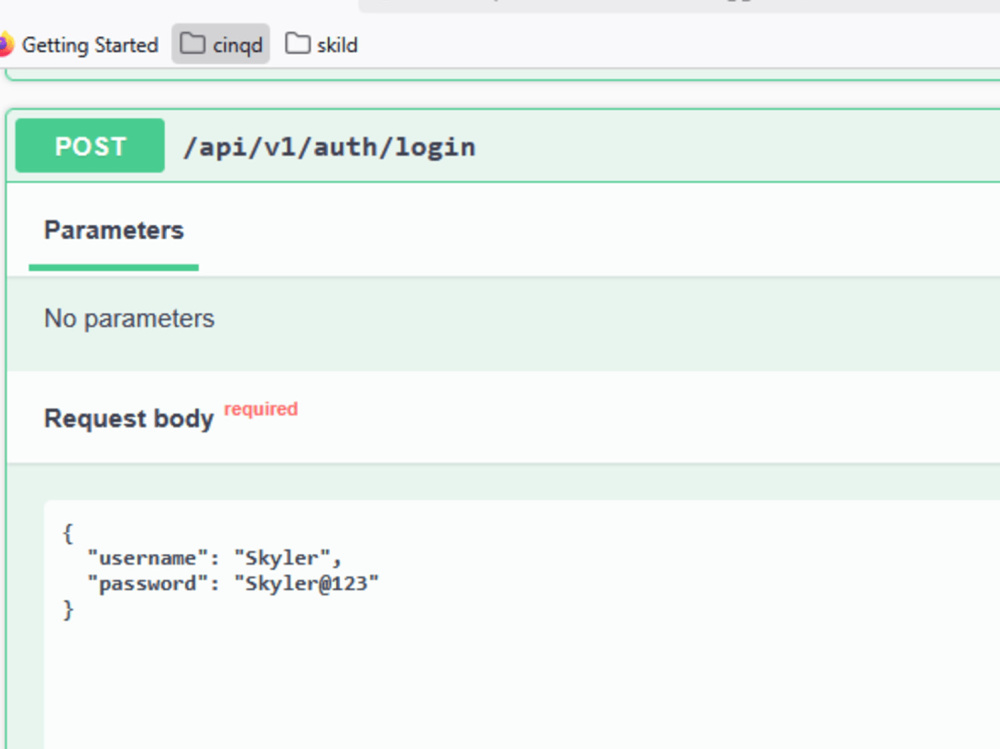
Task: Click the green POST method badge
Action: [x=90, y=146]
